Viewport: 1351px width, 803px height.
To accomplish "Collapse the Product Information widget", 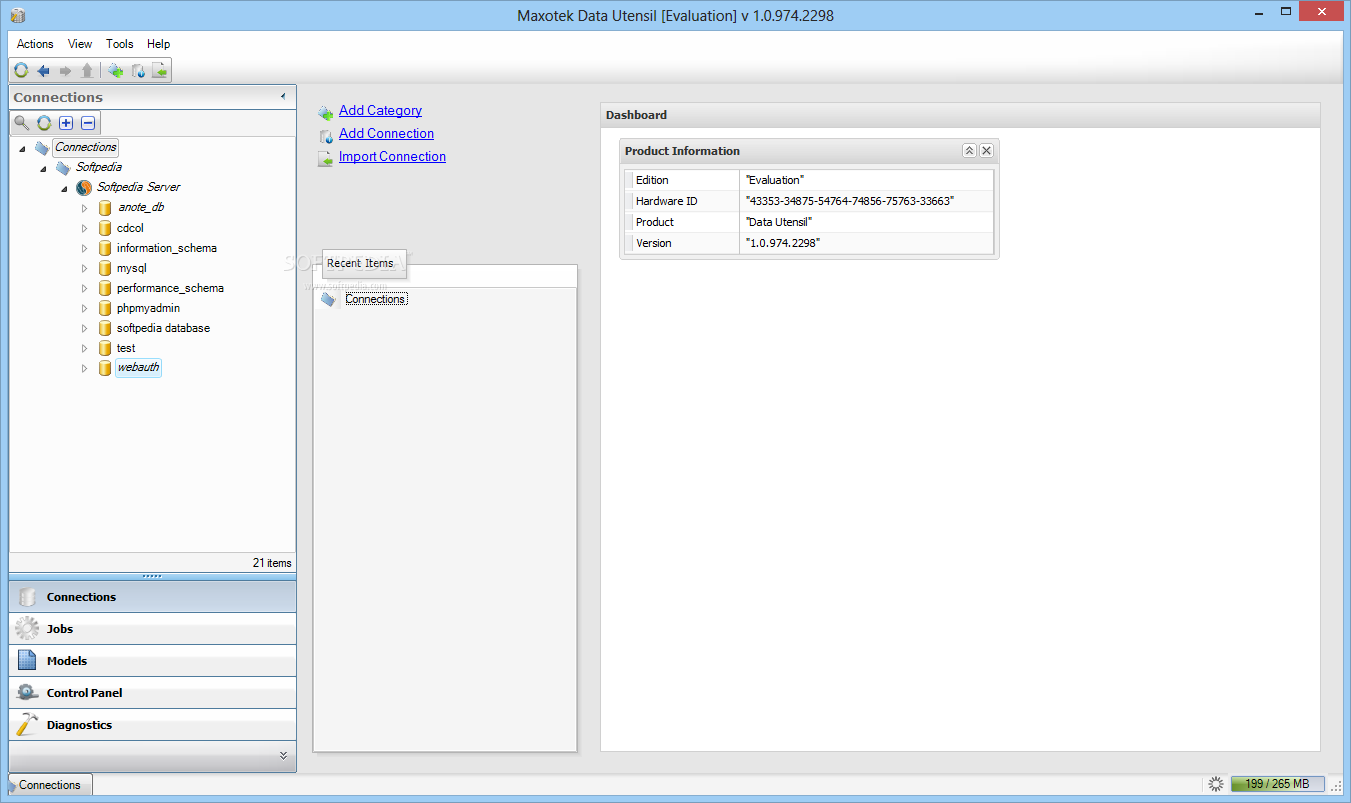I will (969, 151).
